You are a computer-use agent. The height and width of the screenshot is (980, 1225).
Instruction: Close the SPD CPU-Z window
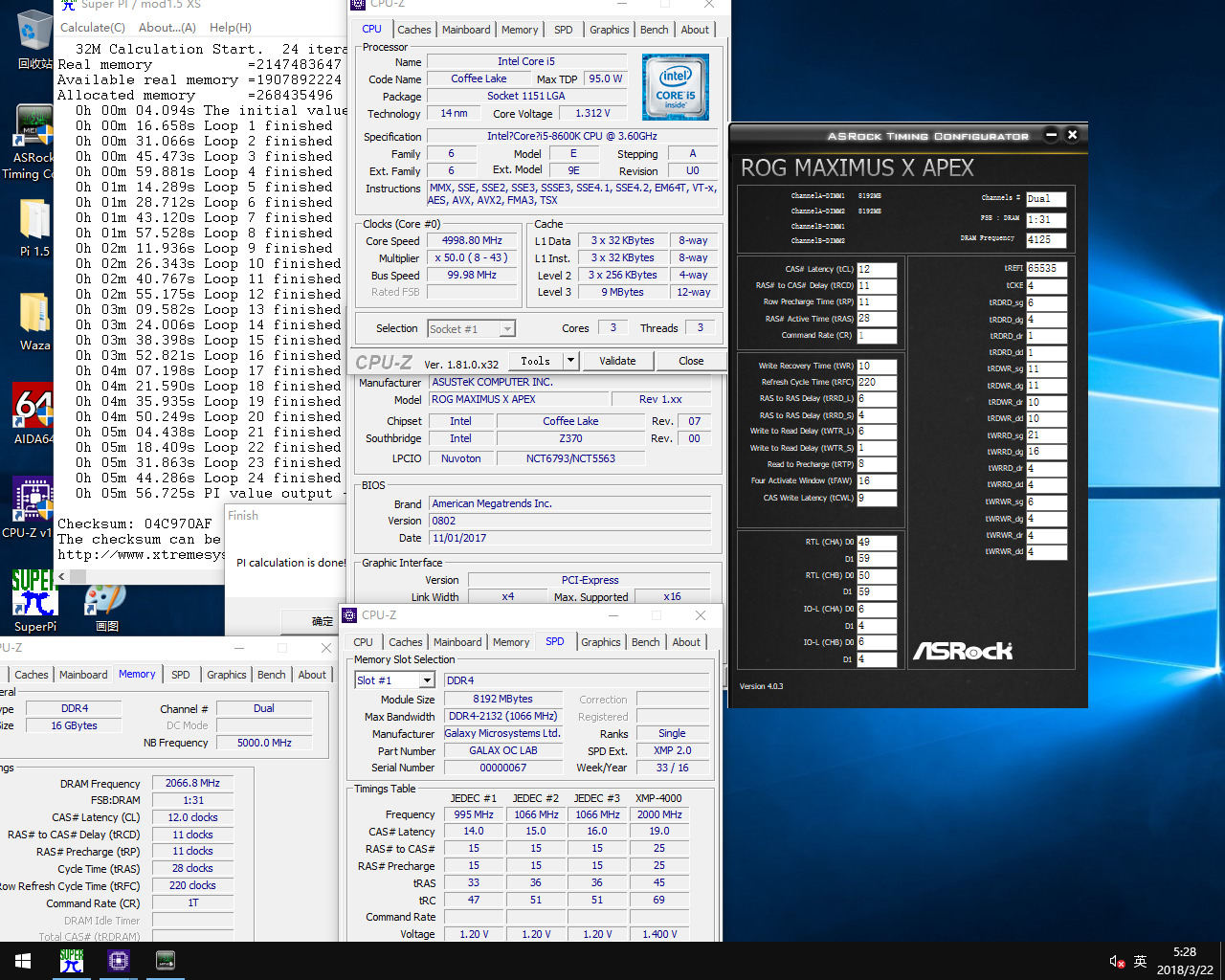pyautogui.click(x=701, y=615)
